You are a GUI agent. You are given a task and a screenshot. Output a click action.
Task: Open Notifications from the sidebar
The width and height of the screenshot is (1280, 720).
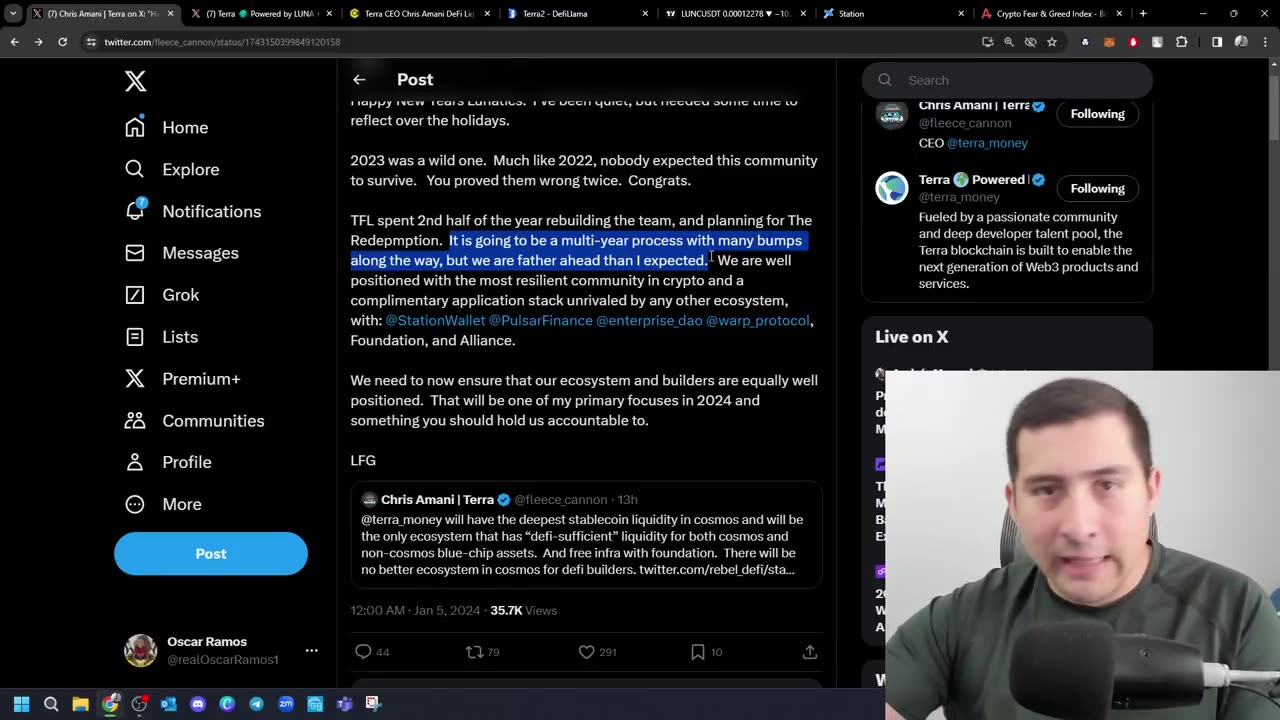click(x=193, y=211)
